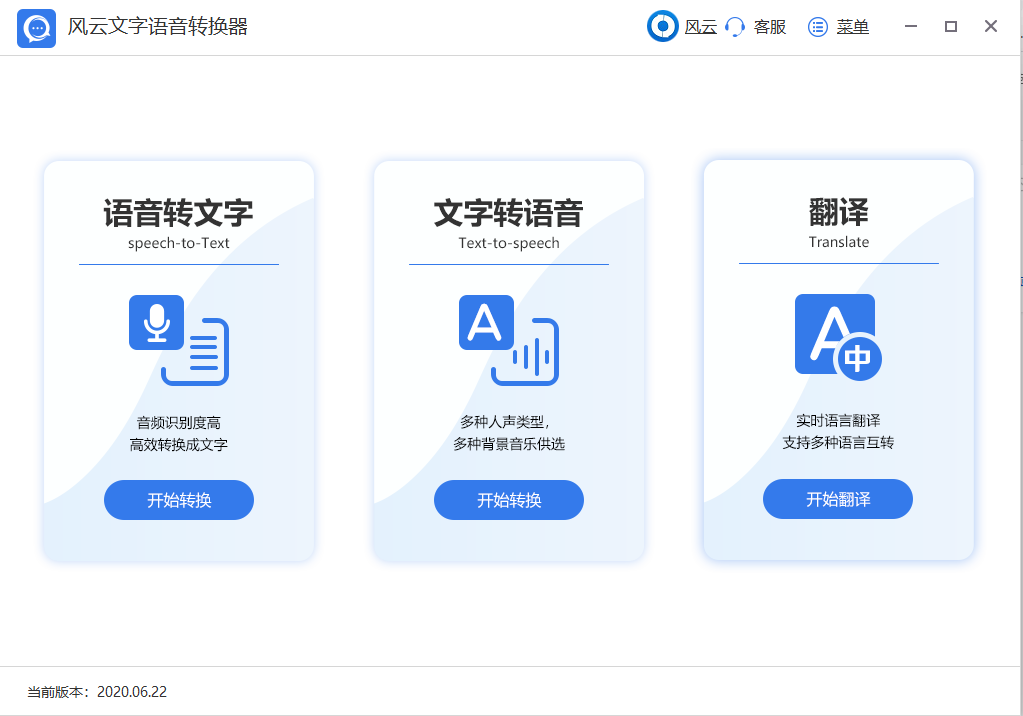Start speech-to-text with 开始转换 button

tap(178, 500)
